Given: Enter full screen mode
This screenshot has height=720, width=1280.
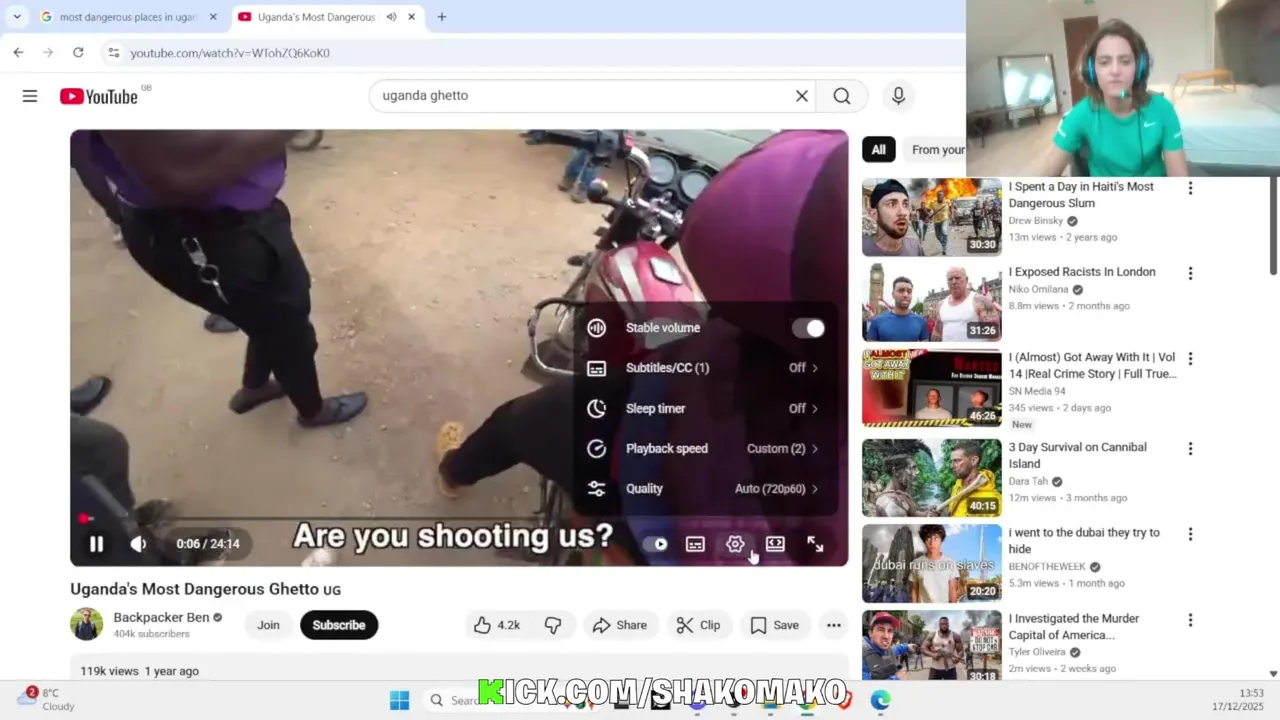Looking at the screenshot, I should 815,544.
